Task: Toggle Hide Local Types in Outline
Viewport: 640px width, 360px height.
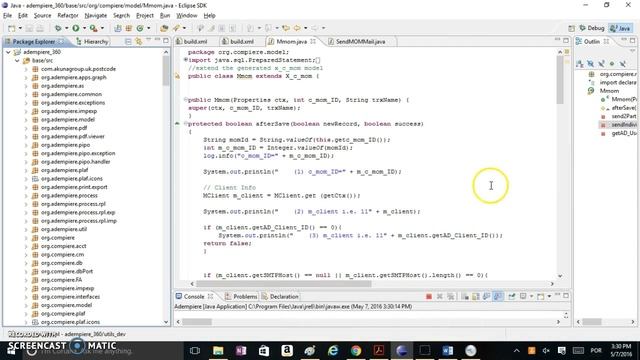Action: tap(622, 64)
